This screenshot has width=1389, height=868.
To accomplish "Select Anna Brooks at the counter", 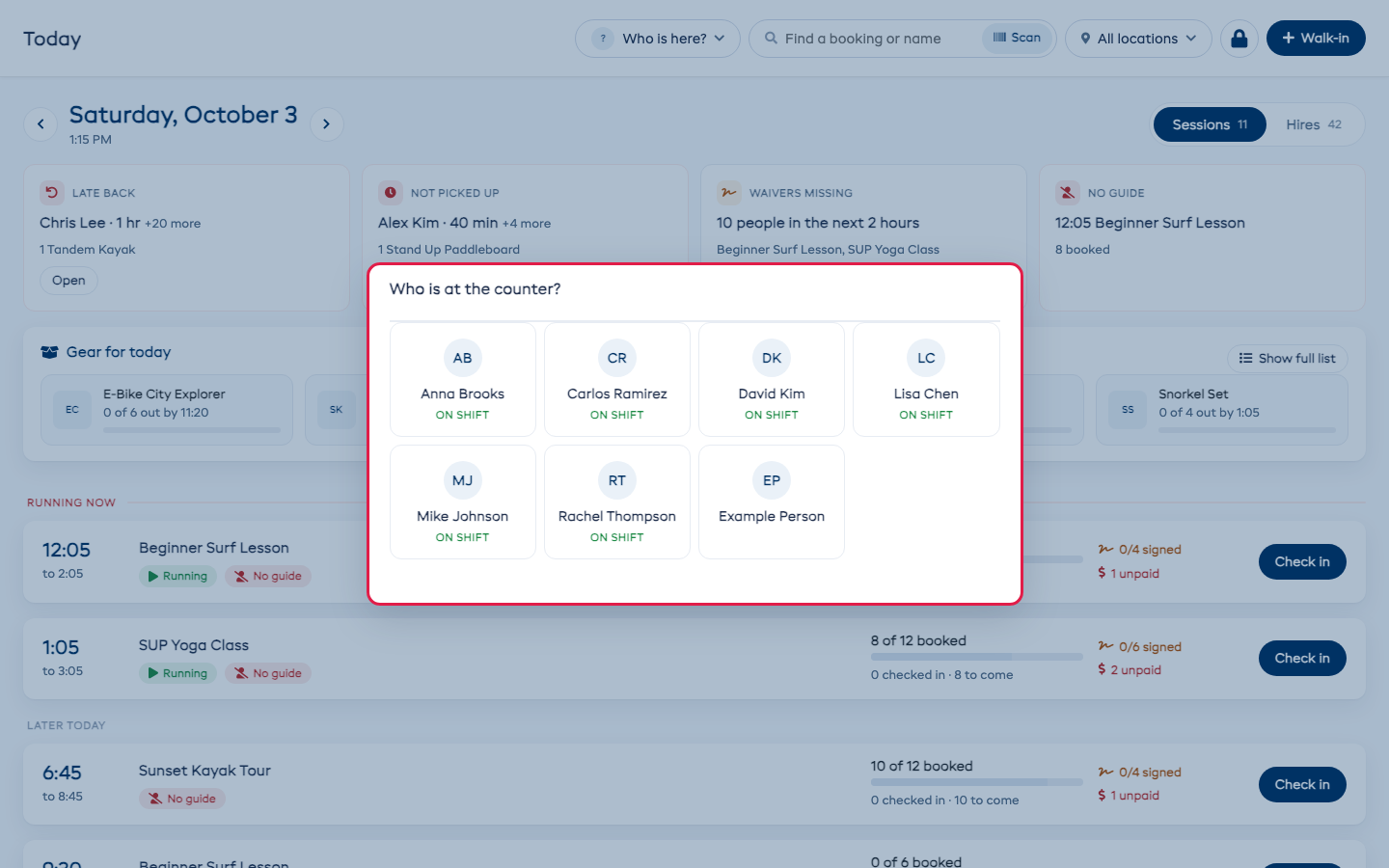I will point(463,380).
